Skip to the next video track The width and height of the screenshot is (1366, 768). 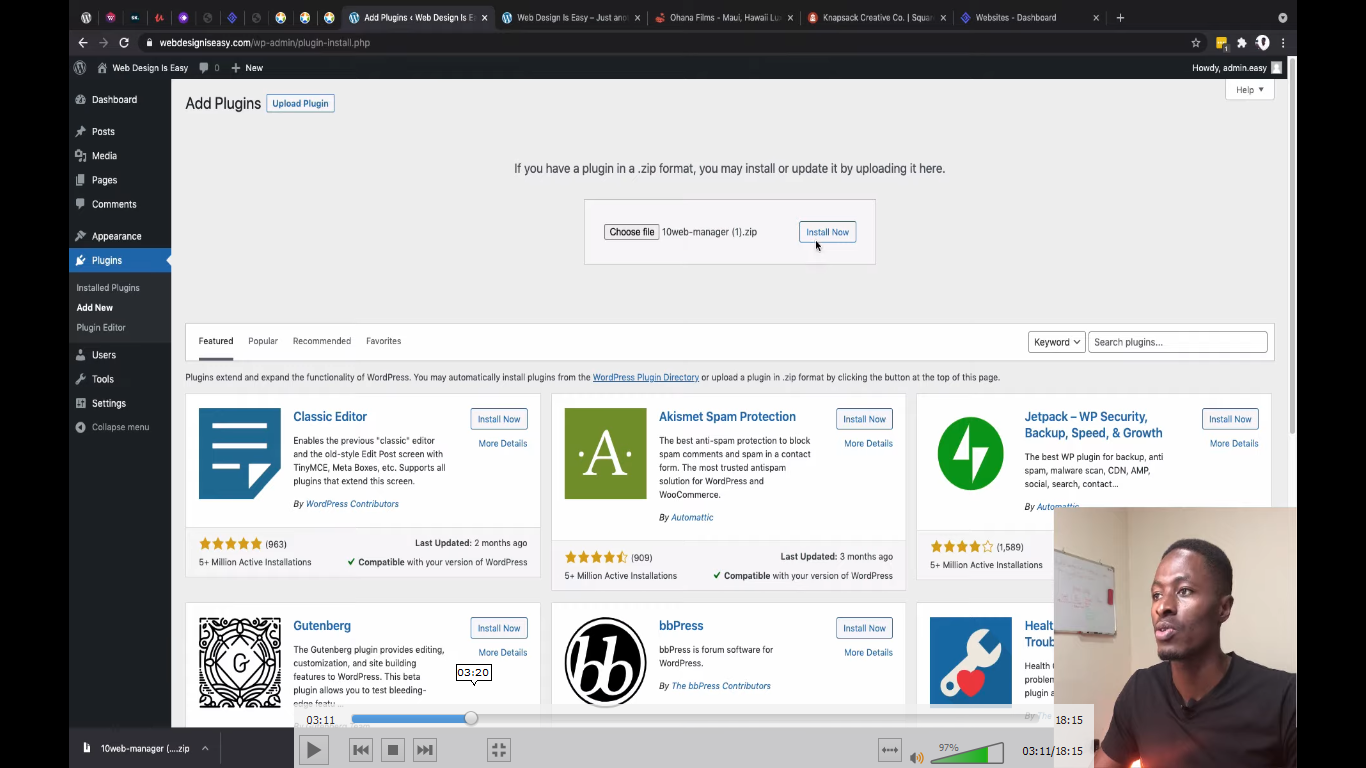tap(425, 750)
